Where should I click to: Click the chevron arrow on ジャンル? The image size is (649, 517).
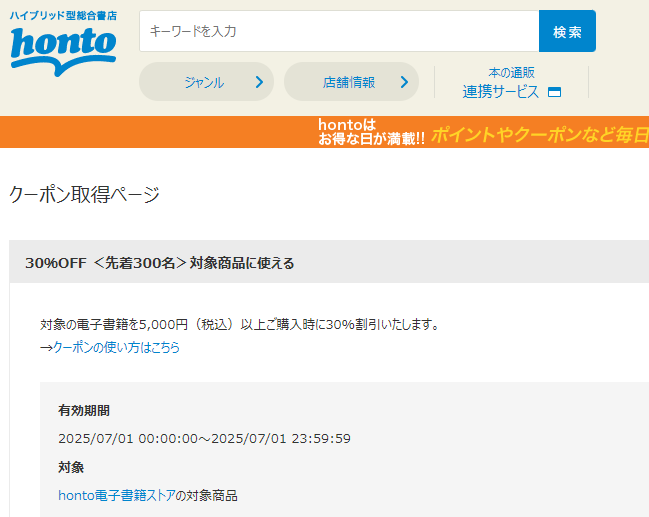coord(260,82)
